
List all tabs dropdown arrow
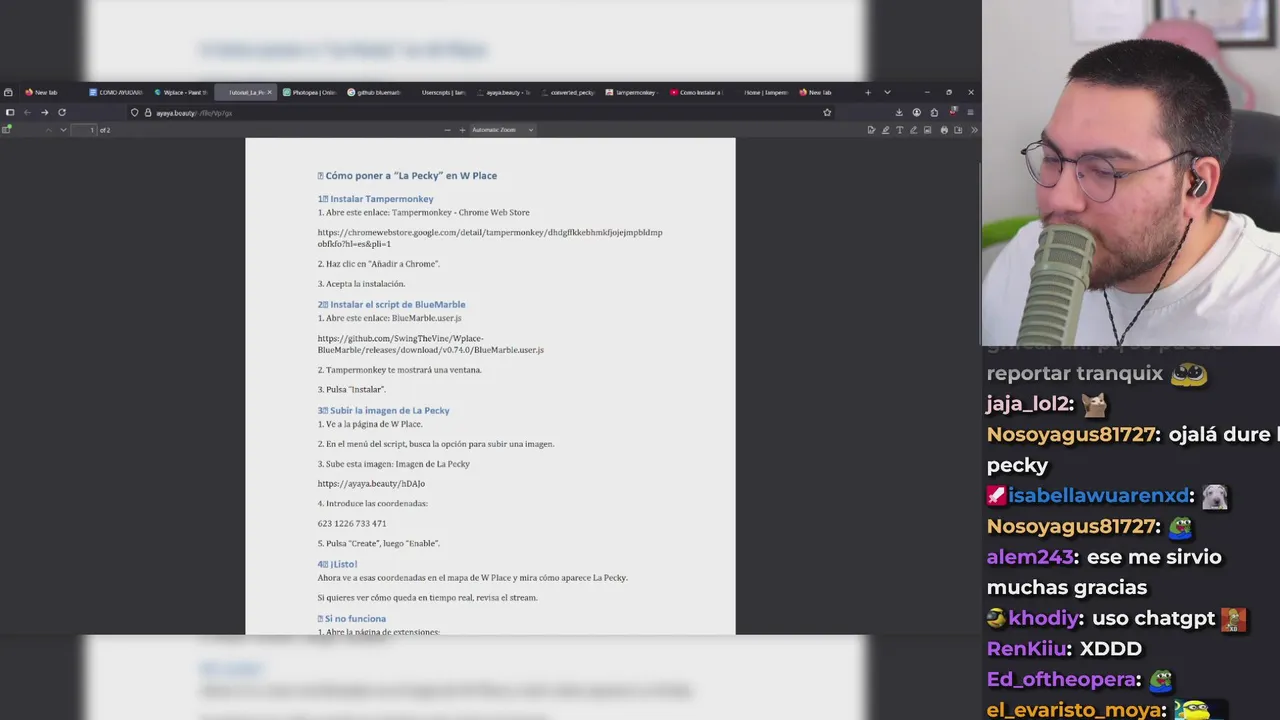tap(887, 92)
